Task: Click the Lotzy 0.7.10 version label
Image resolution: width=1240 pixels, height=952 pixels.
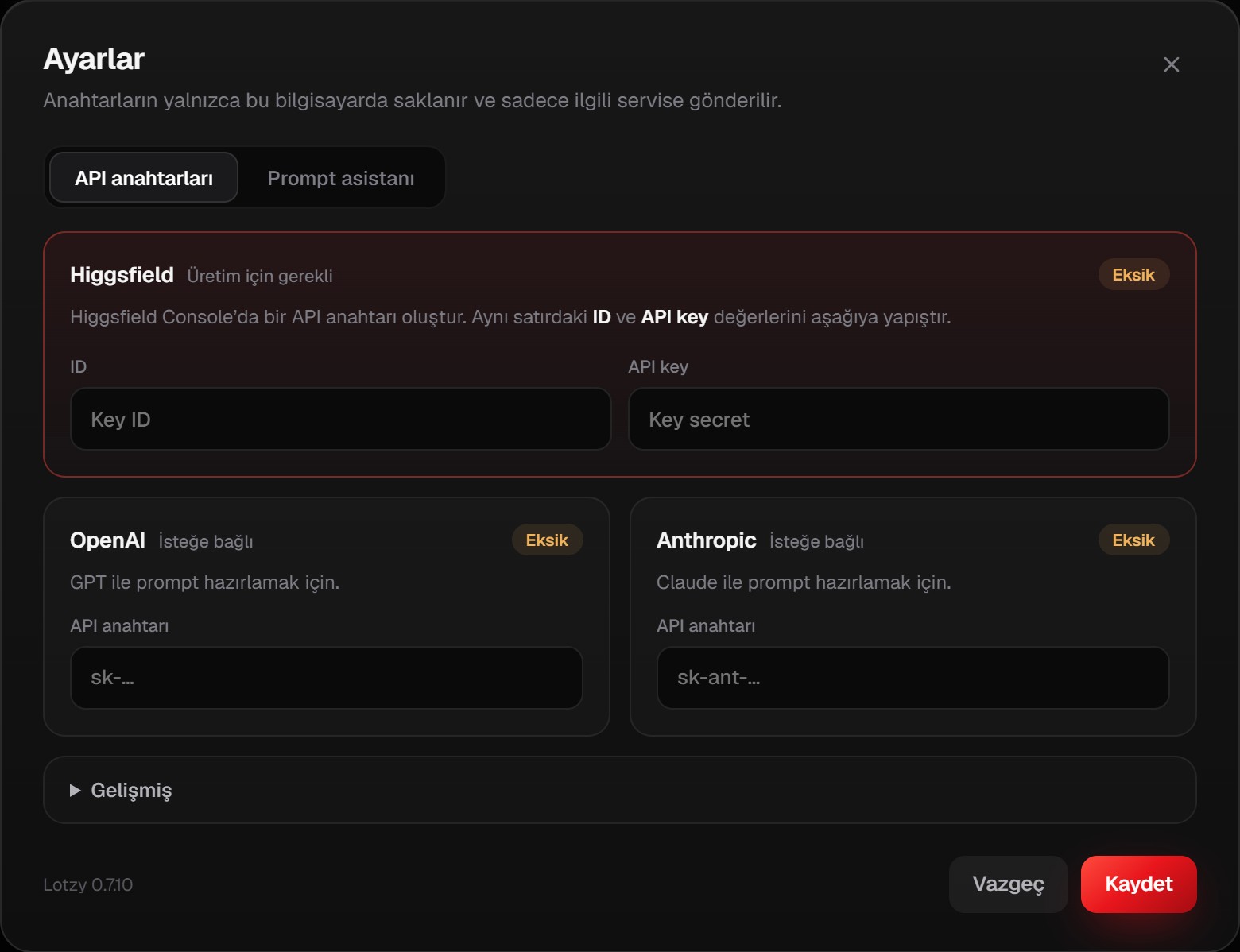Action: (88, 884)
